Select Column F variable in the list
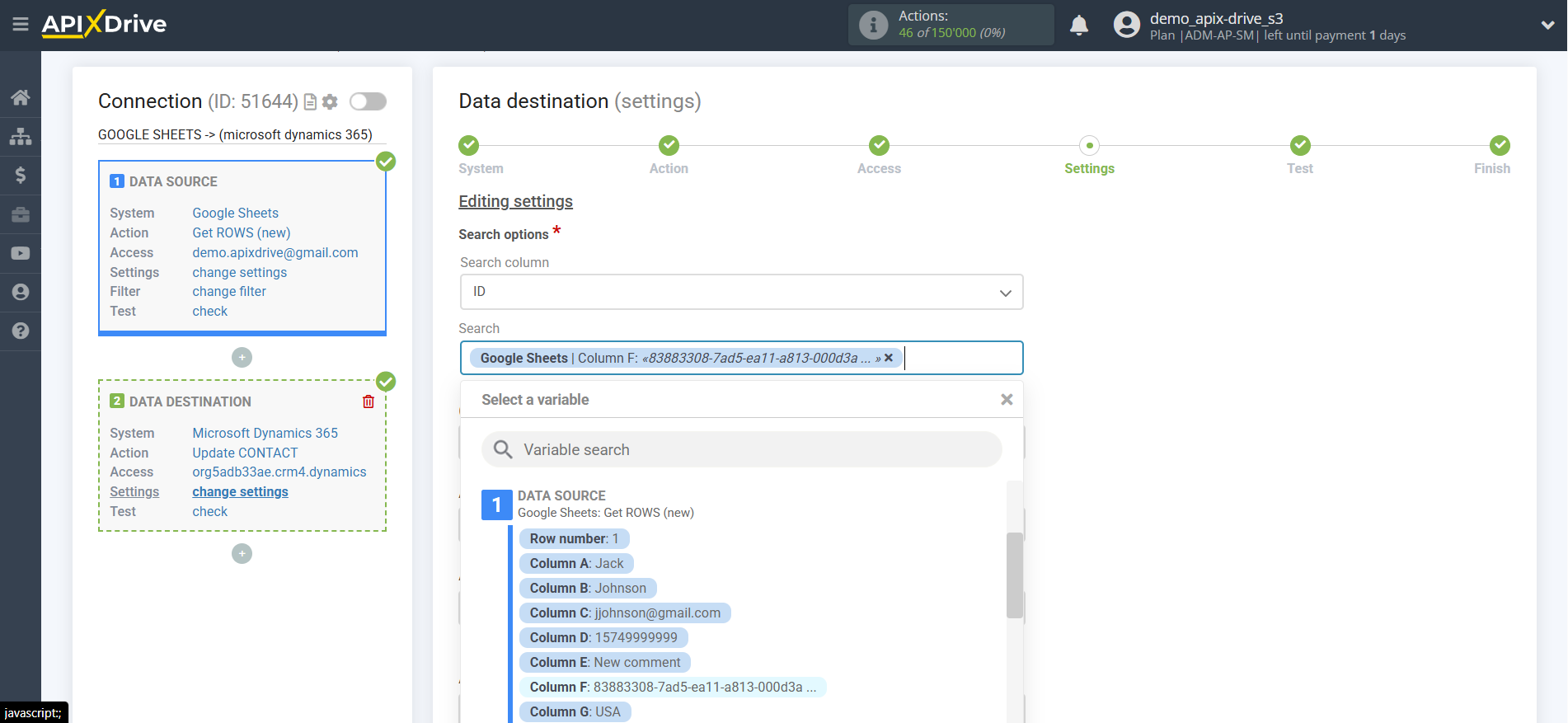Screen dimensions: 1568x723 click(x=673, y=687)
